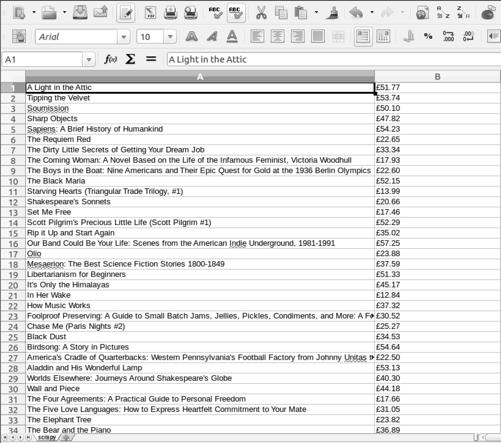The image size is (501, 443).
Task: Run the Spelling check icon
Action: coord(215,13)
